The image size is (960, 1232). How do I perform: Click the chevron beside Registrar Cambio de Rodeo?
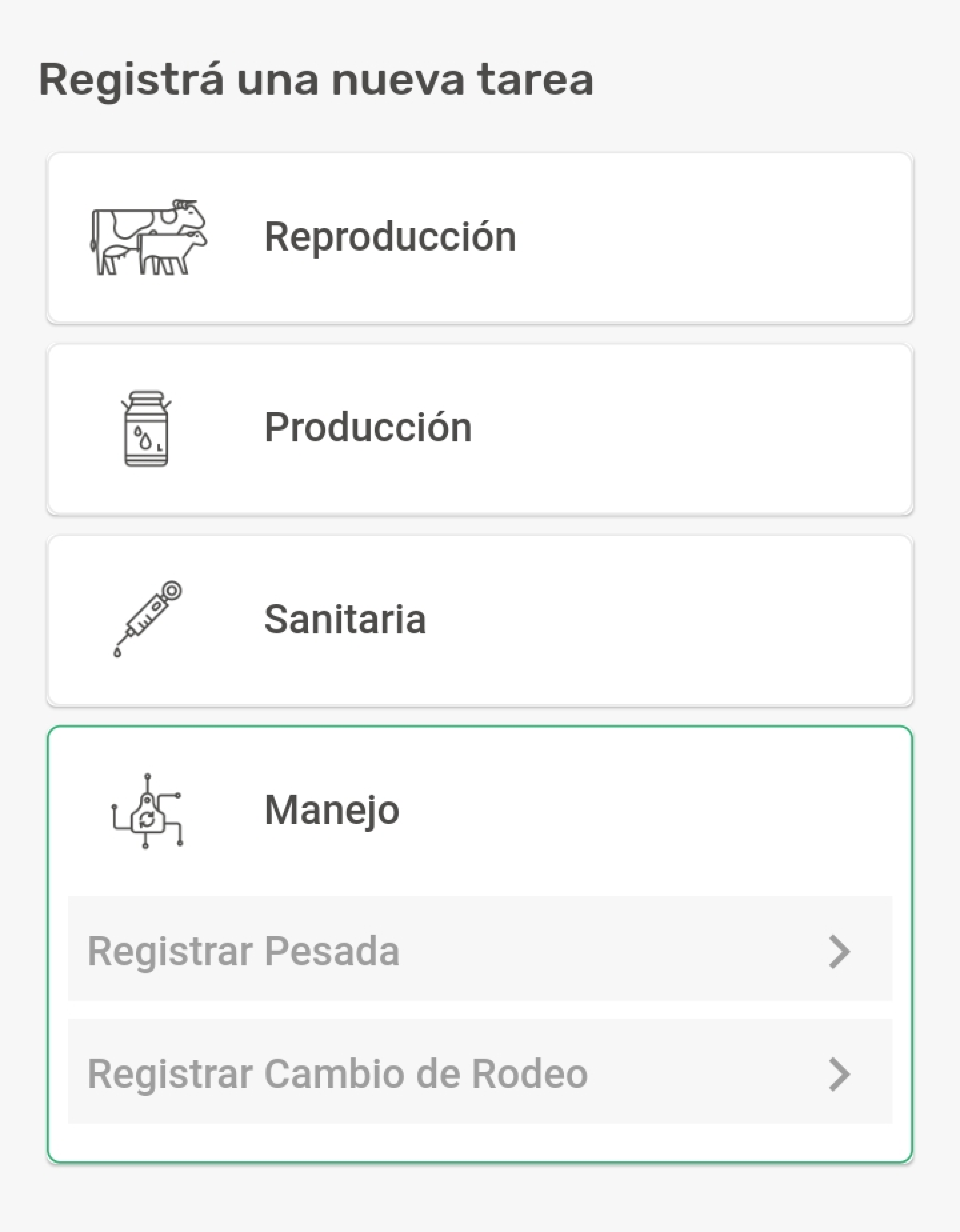(839, 1075)
